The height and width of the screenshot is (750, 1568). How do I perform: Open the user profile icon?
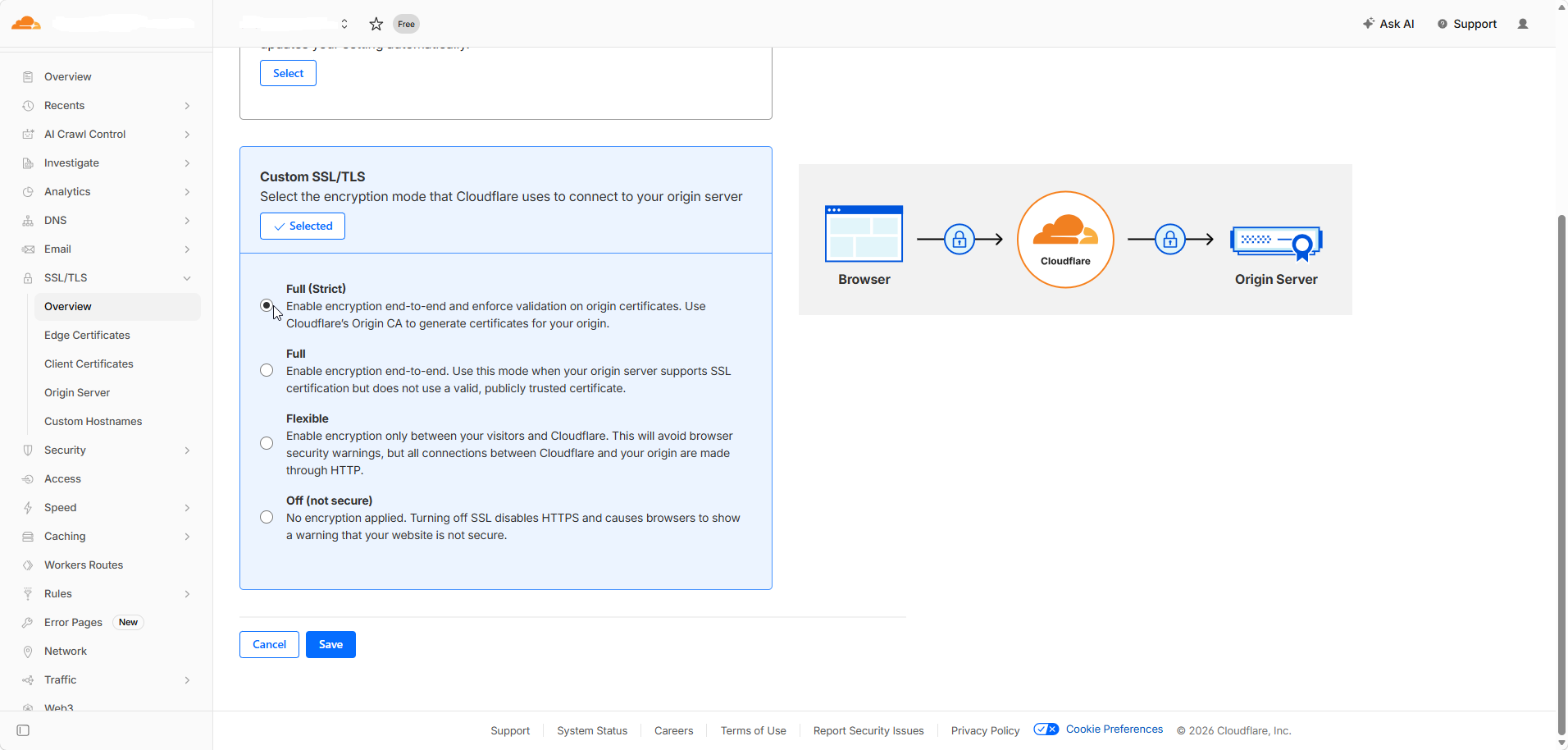pos(1523,24)
